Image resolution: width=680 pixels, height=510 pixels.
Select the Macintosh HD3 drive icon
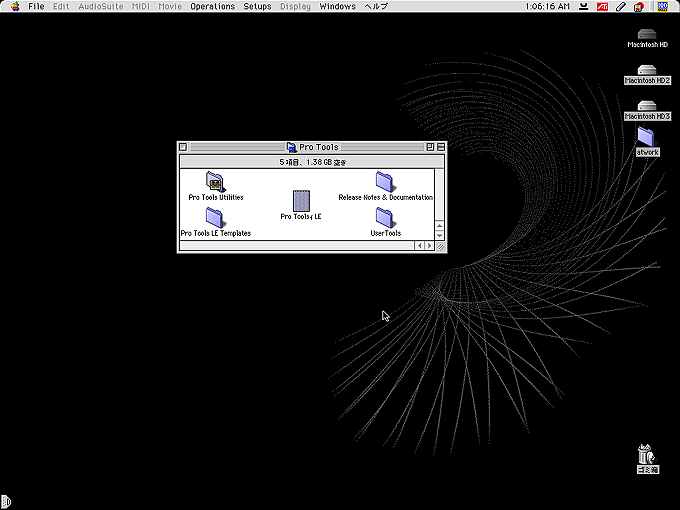coord(647,106)
